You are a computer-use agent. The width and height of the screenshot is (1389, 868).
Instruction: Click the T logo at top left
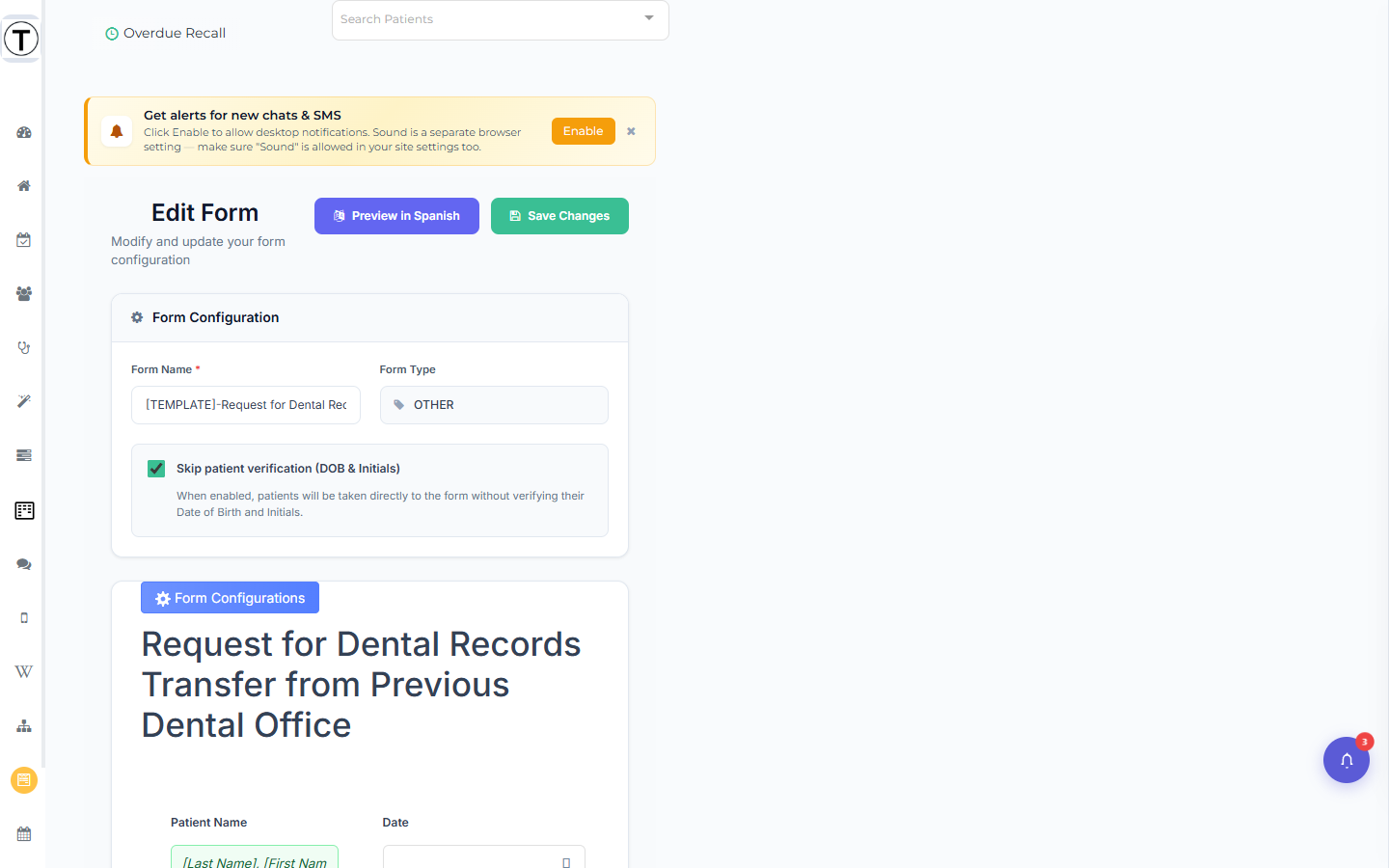point(21,40)
